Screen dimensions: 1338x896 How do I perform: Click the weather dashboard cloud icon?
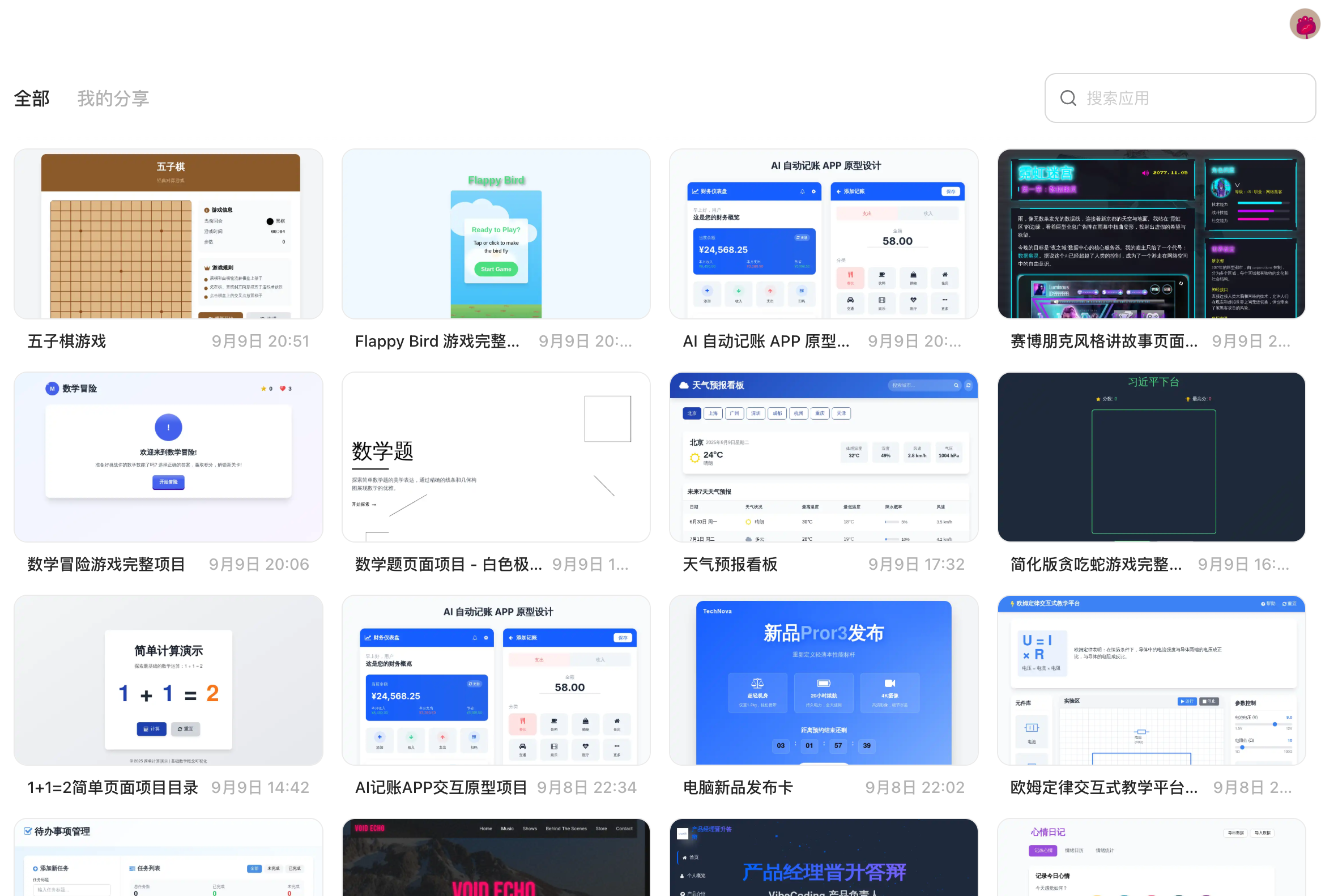tap(684, 386)
